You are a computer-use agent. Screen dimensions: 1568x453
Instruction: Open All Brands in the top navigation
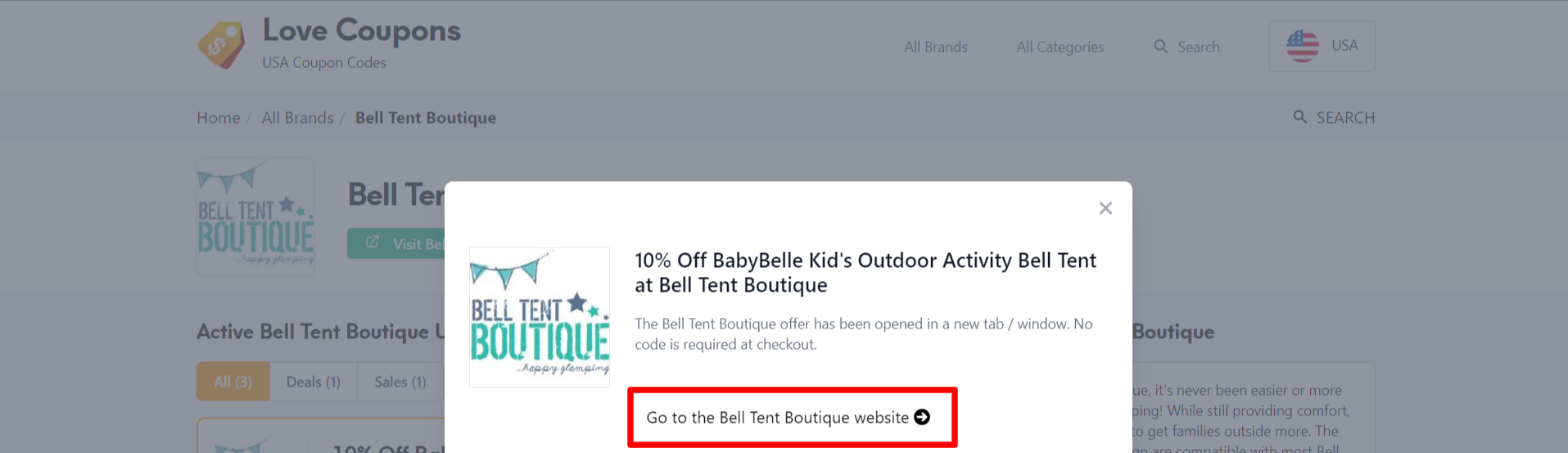click(936, 47)
